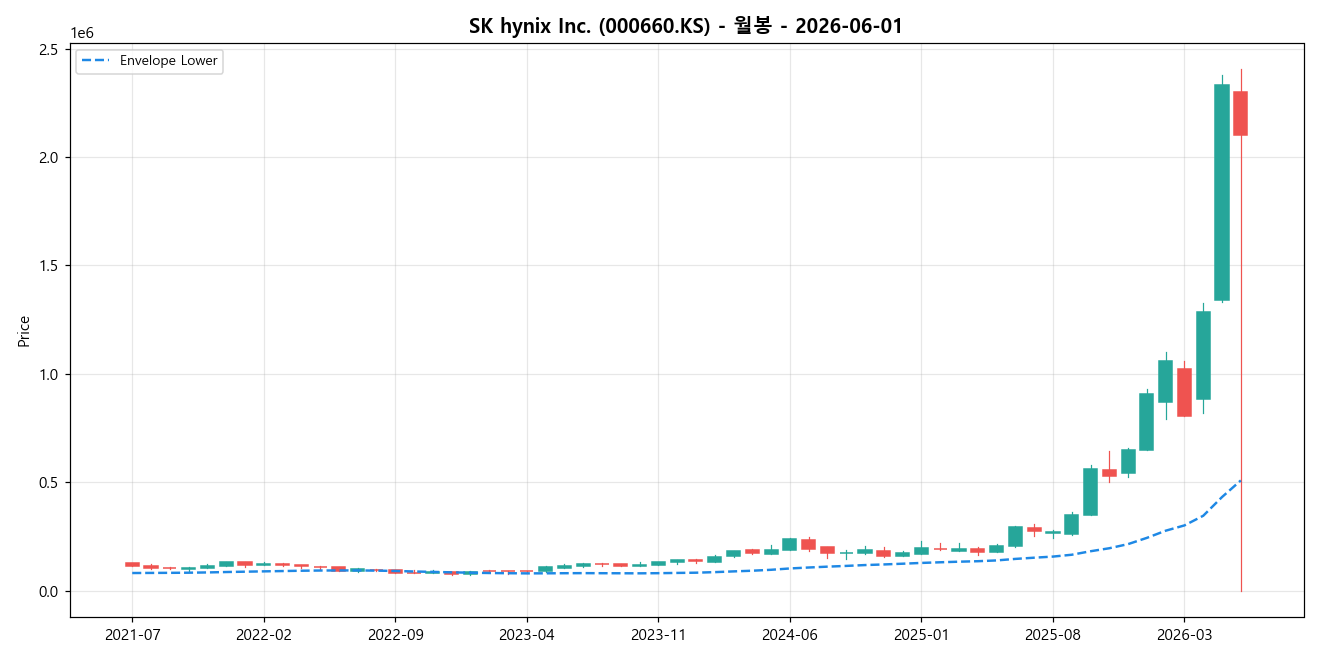Click the 2026-03 x-axis label
This screenshot has height=660, width=1320.
[1184, 634]
